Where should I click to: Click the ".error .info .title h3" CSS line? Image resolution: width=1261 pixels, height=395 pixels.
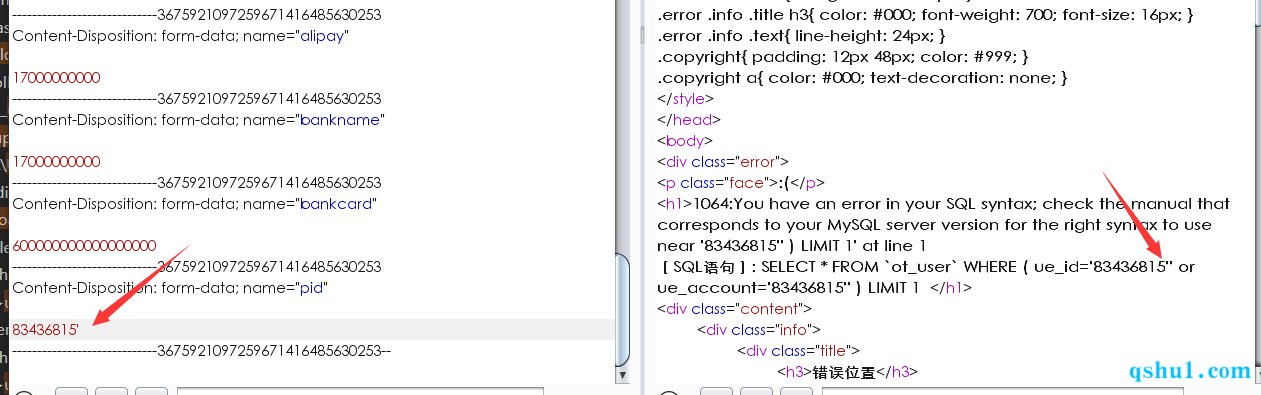pyautogui.click(x=925, y=15)
